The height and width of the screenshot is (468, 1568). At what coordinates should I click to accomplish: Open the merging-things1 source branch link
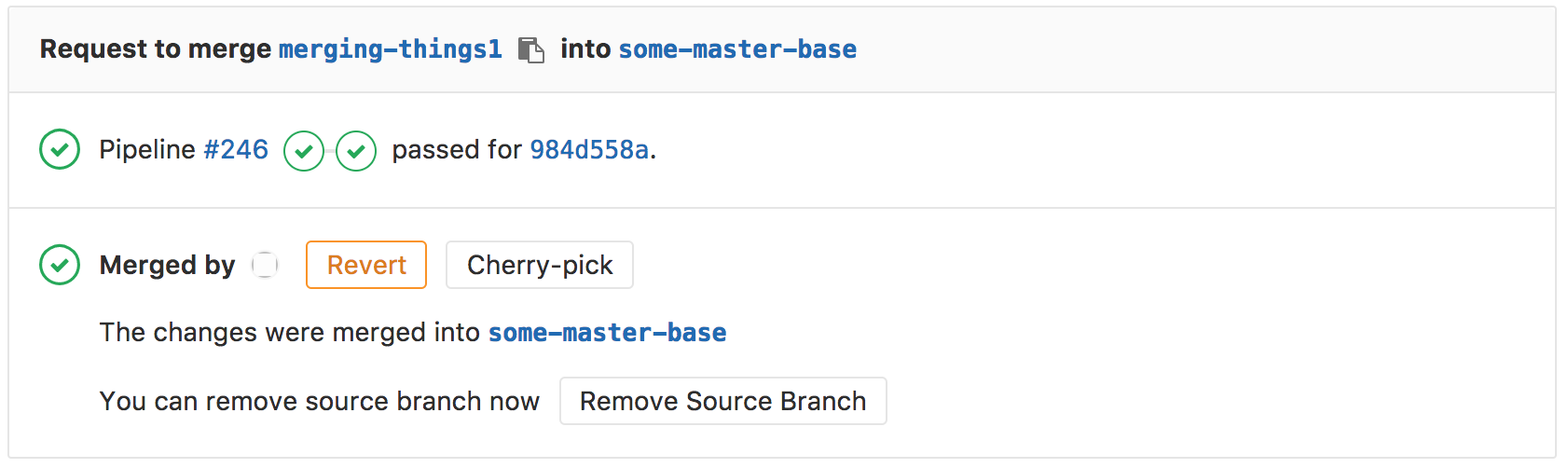(390, 49)
